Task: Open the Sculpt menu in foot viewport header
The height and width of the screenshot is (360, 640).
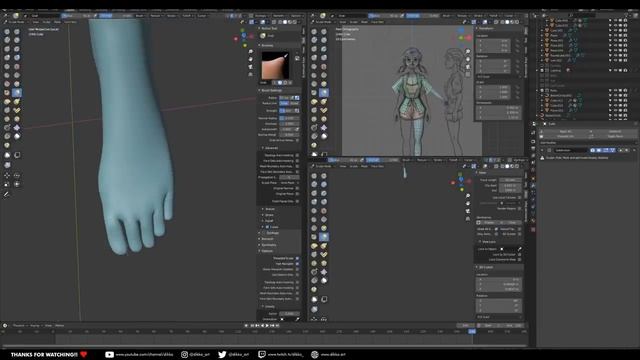Action: pos(47,22)
